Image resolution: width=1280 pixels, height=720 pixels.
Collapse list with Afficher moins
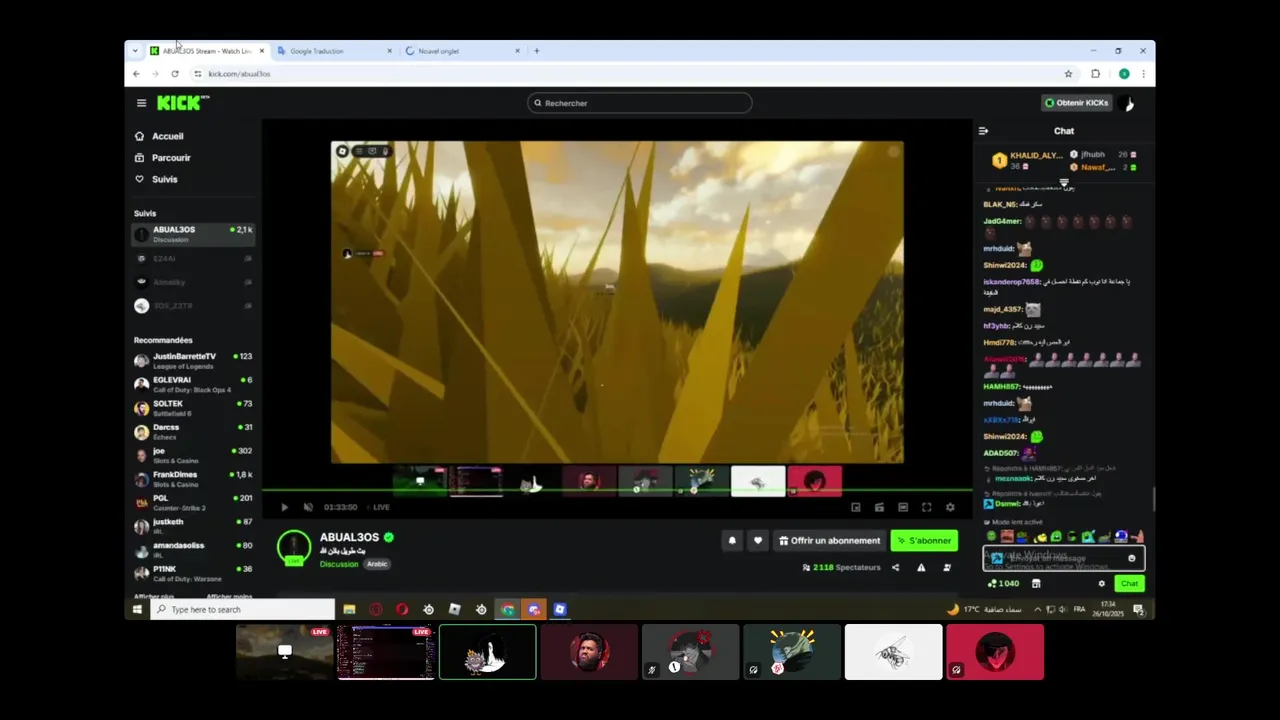229,596
